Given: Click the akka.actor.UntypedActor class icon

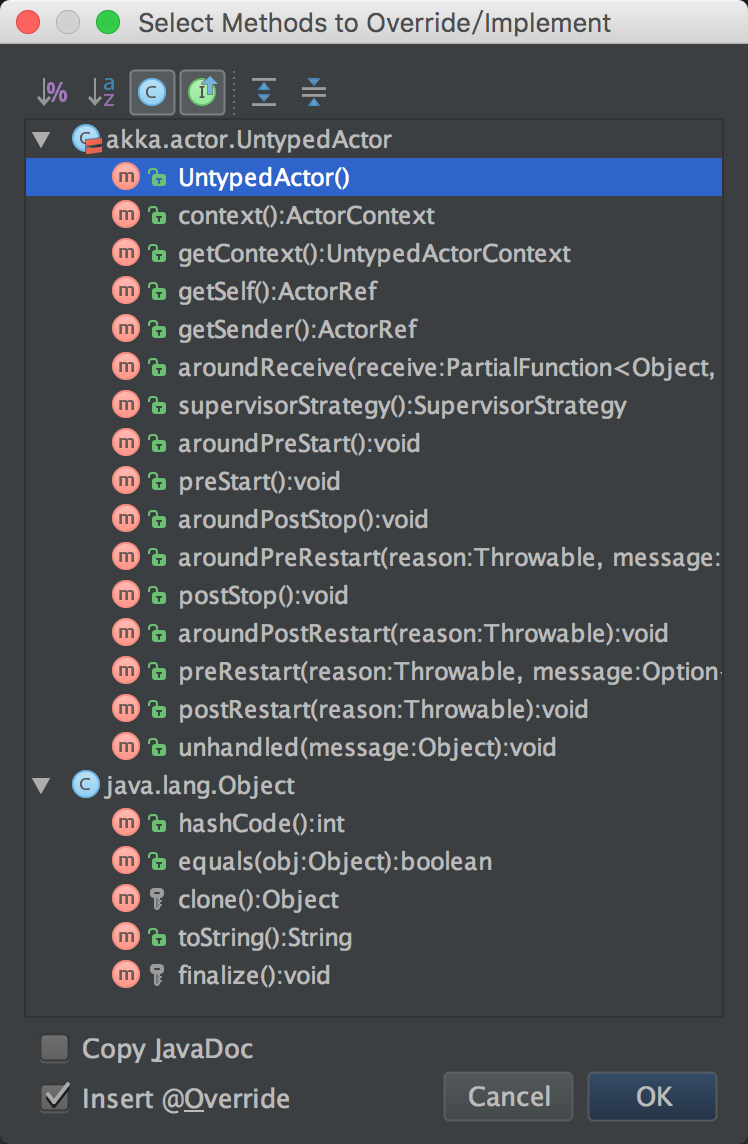Looking at the screenshot, I should pyautogui.click(x=86, y=140).
